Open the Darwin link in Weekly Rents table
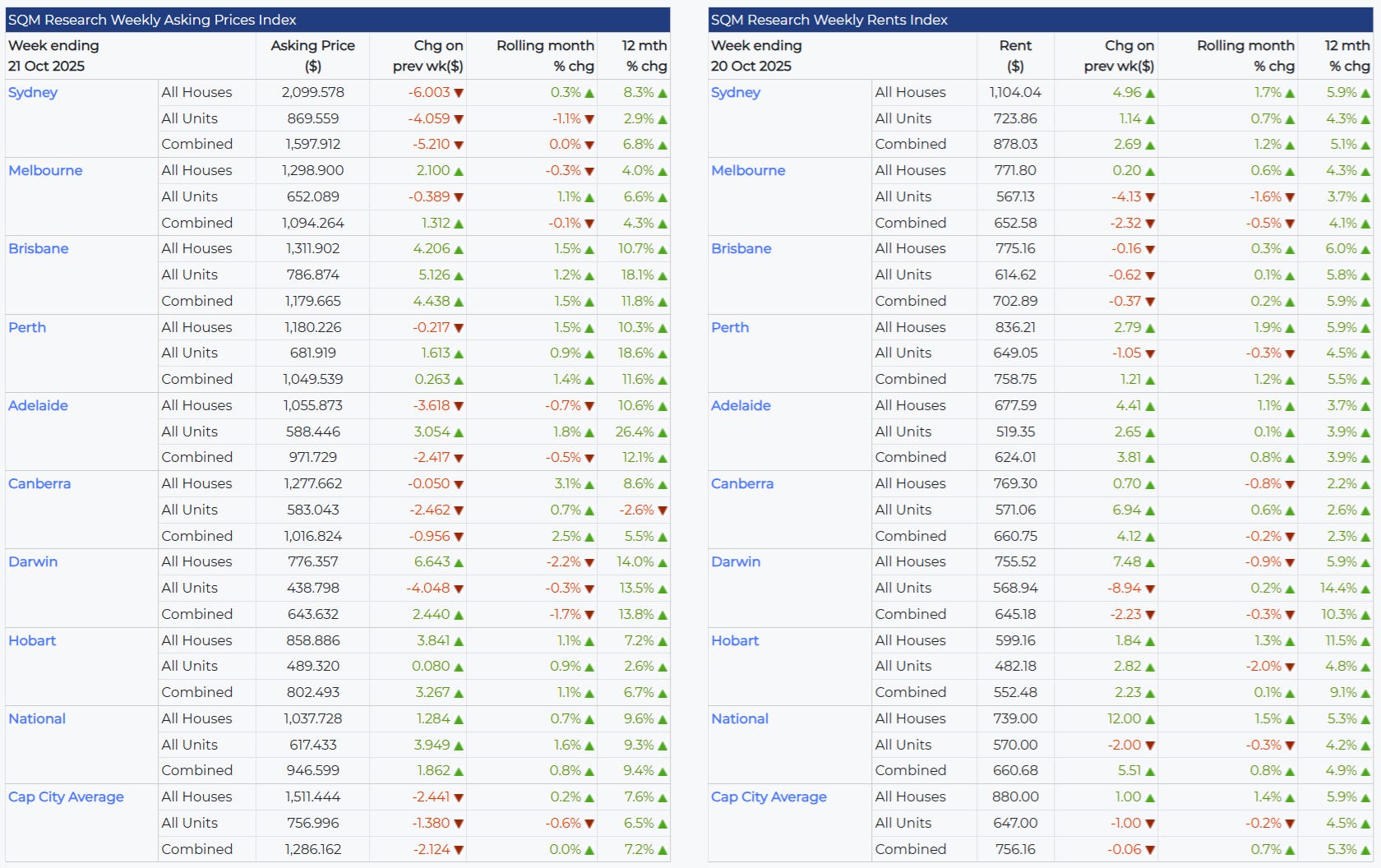Viewport: 1381px width, 868px height. 736,561
